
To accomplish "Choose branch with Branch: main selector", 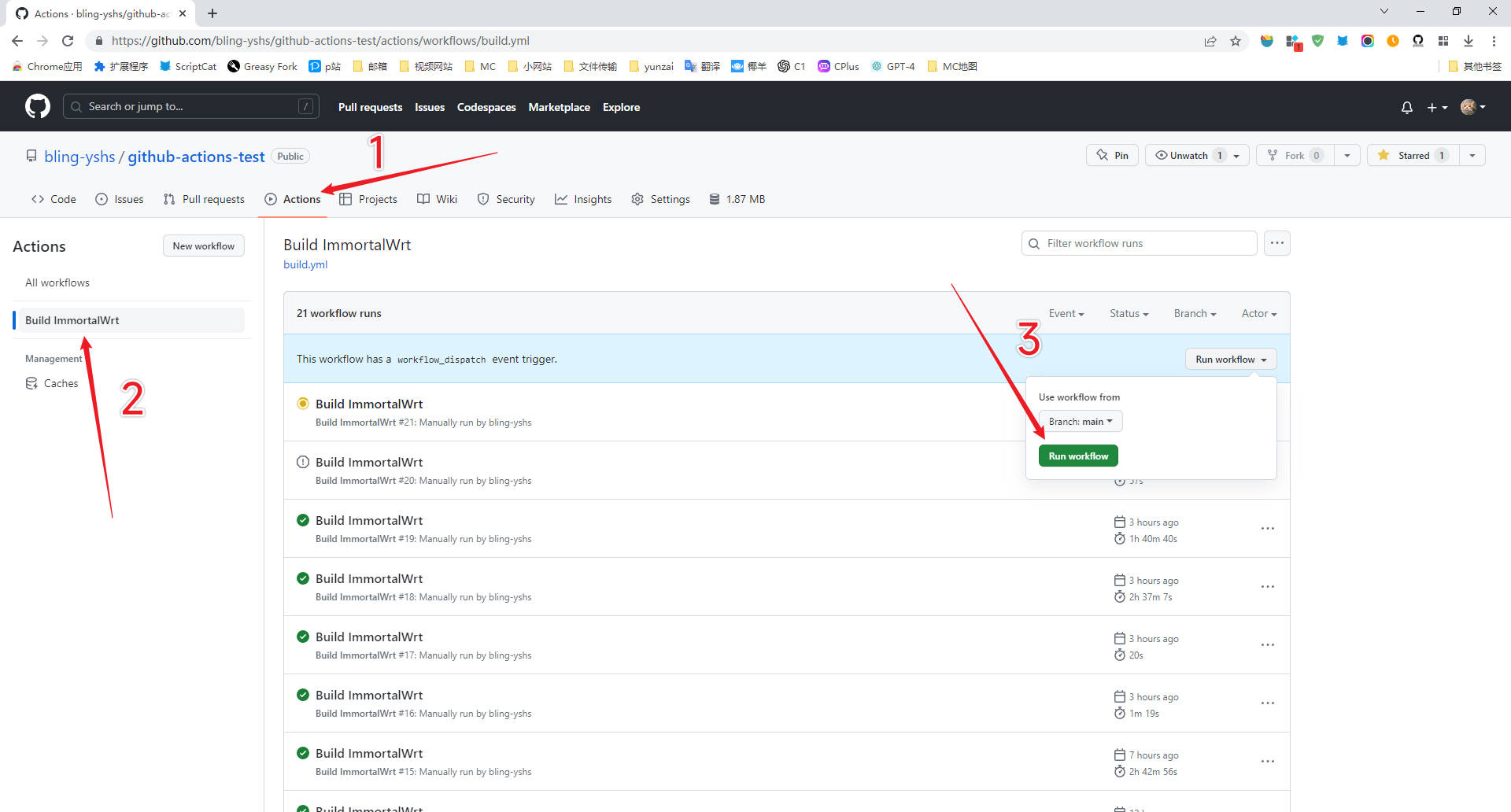I will pos(1081,421).
